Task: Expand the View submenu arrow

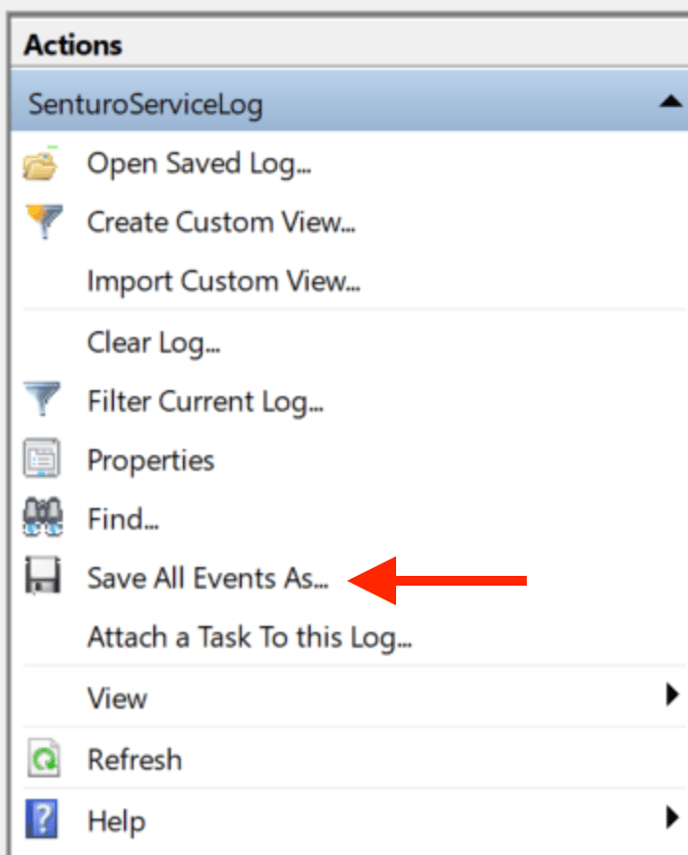Action: pyautogui.click(x=672, y=695)
